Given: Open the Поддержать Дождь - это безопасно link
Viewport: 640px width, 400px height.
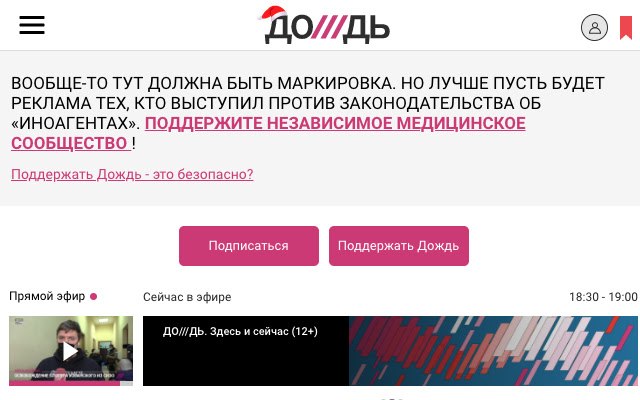Looking at the screenshot, I should coord(132,174).
